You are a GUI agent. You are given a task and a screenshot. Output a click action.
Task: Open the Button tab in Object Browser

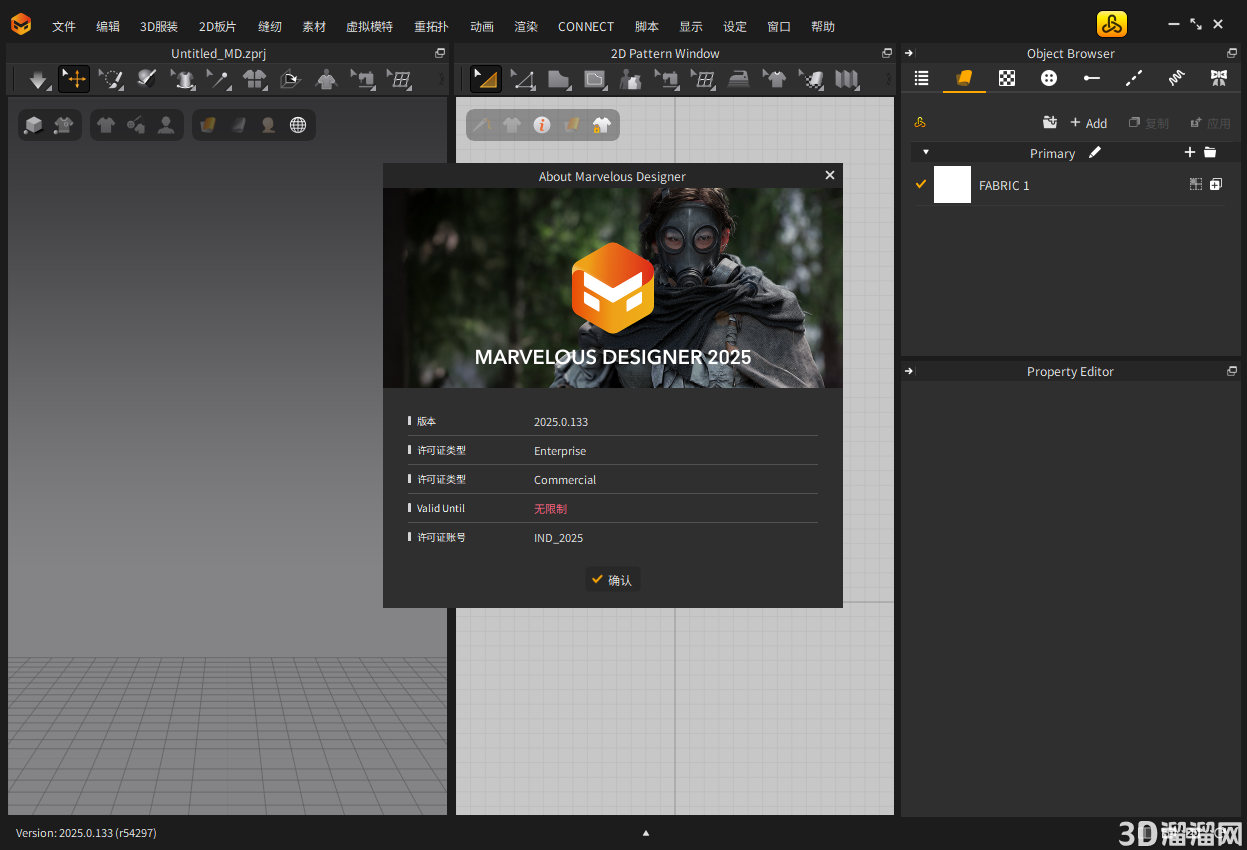pyautogui.click(x=1049, y=78)
